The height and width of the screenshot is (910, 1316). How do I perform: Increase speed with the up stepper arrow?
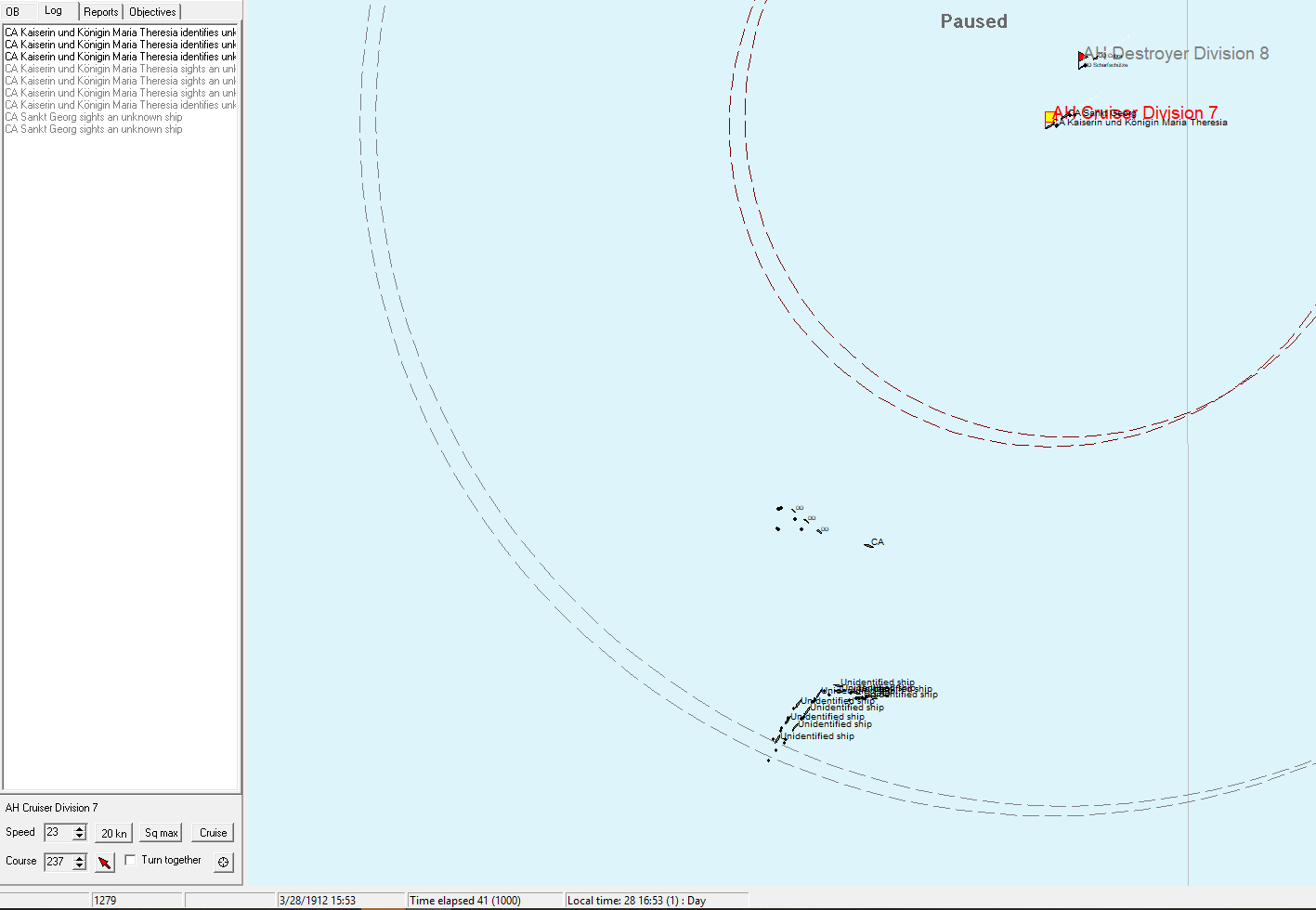80,828
